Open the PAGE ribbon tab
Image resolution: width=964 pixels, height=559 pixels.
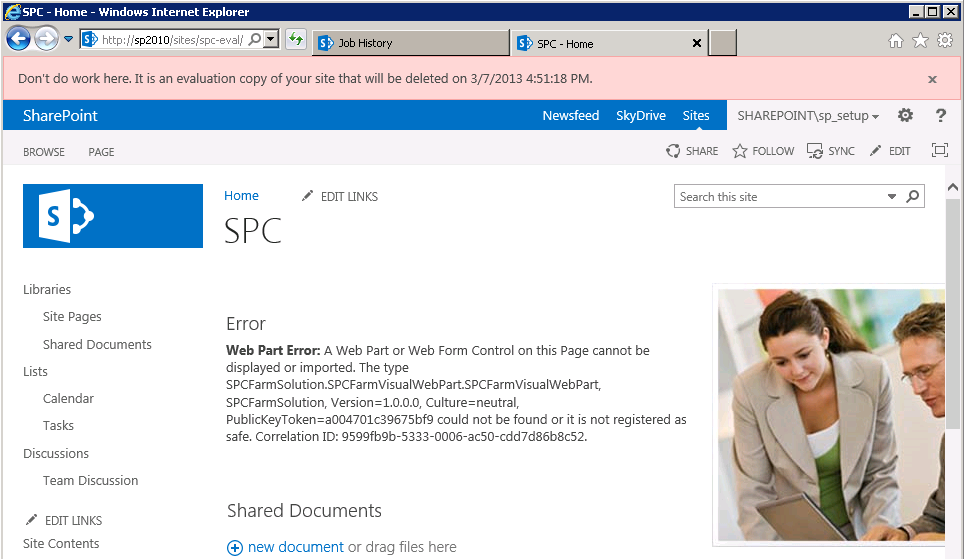101,152
